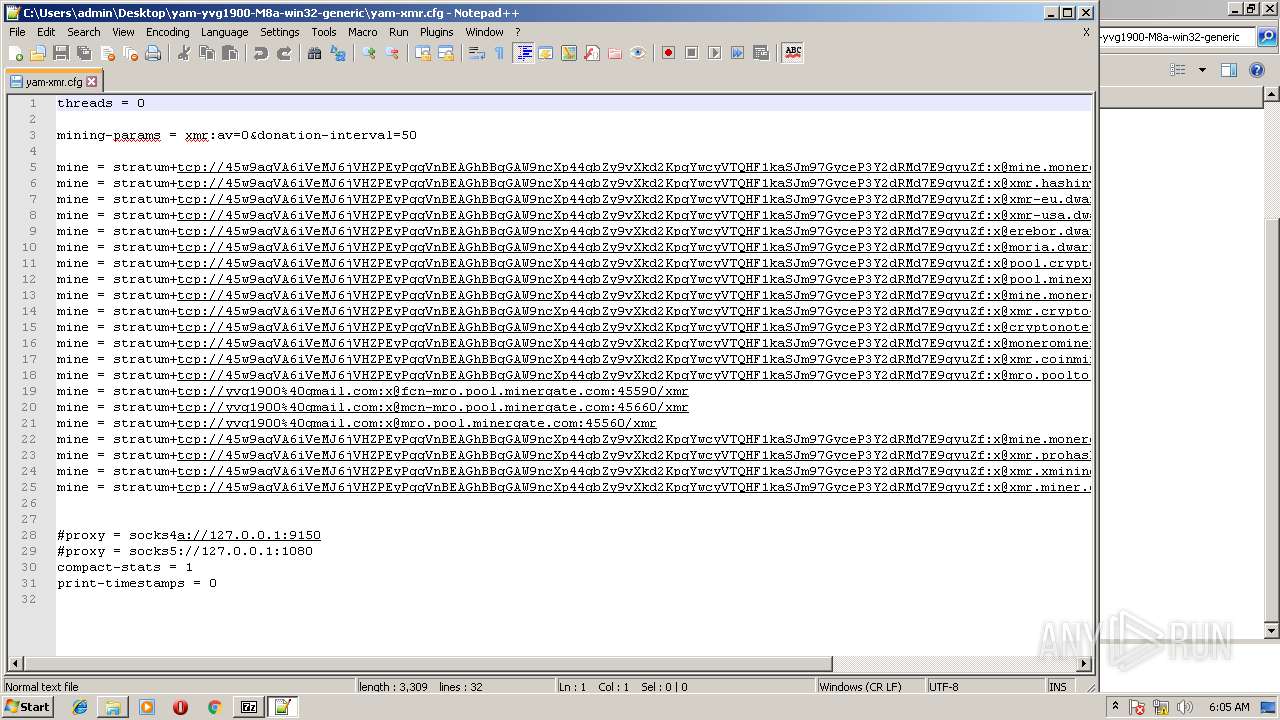This screenshot has height=720, width=1280.
Task: Click the Save Recorded Macro icon
Action: (761, 53)
